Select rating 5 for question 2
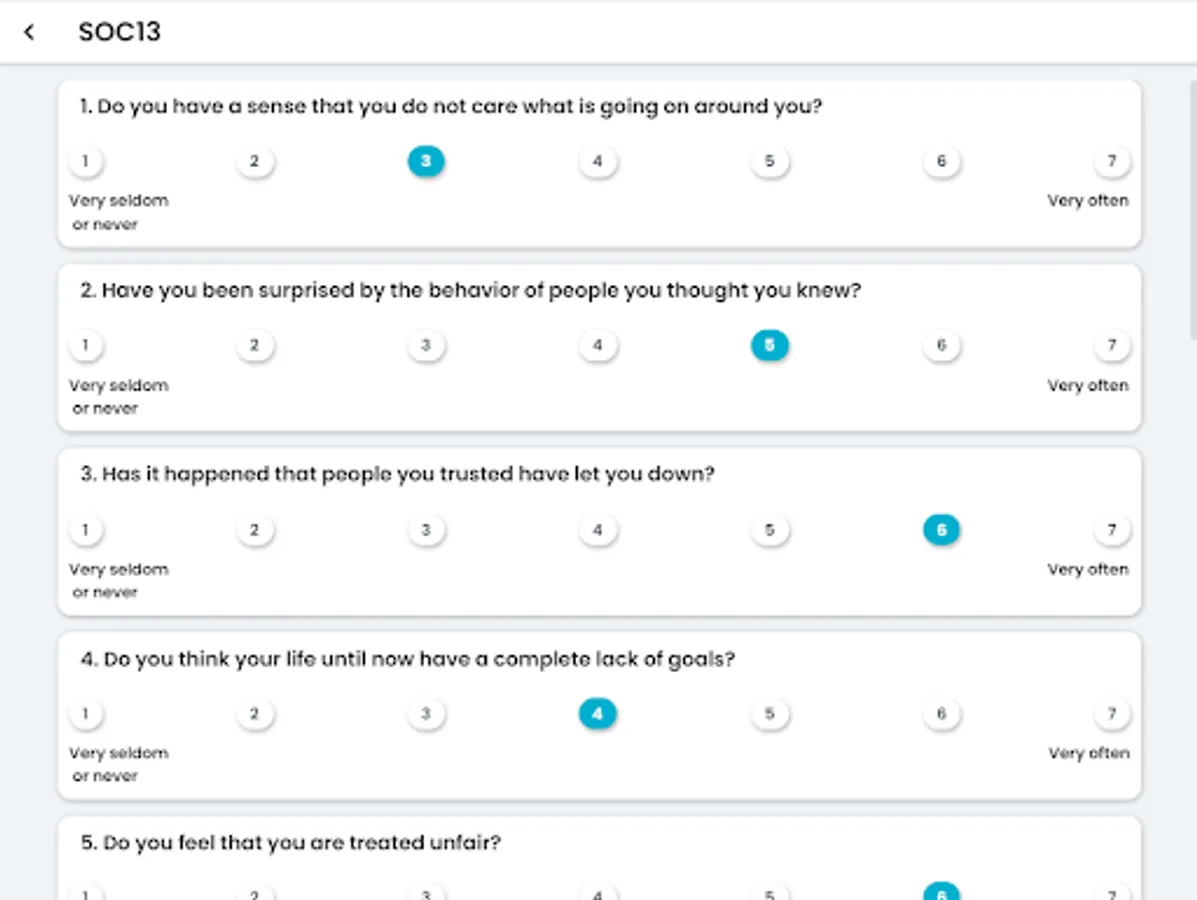Screen dimensions: 1197x900 coord(769,345)
